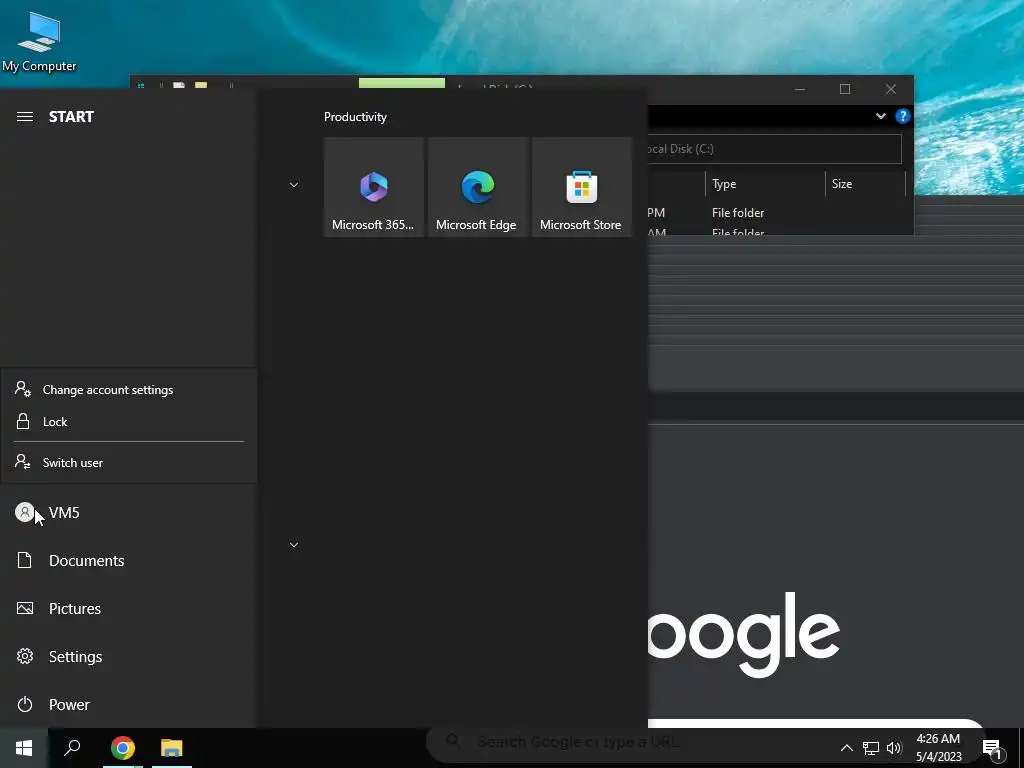Open Settings from Start sidebar
Image resolution: width=1024 pixels, height=768 pixels.
(129, 656)
